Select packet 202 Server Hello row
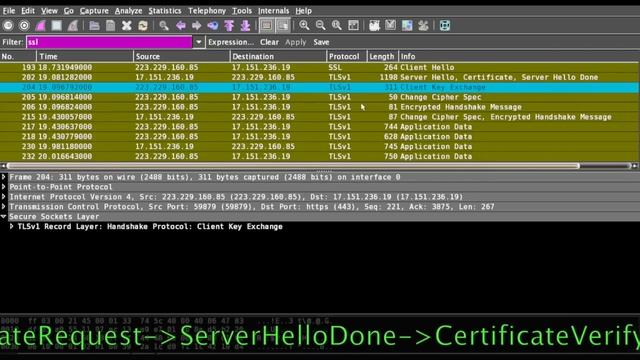 [x=319, y=77]
